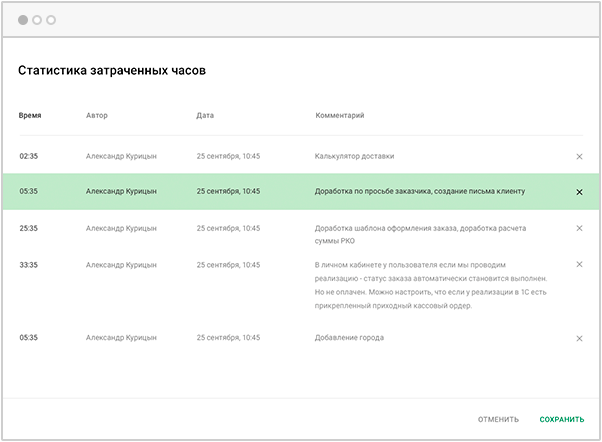Select the author in the 33:35 row
Screen dimensions: 602x442
coord(121,265)
